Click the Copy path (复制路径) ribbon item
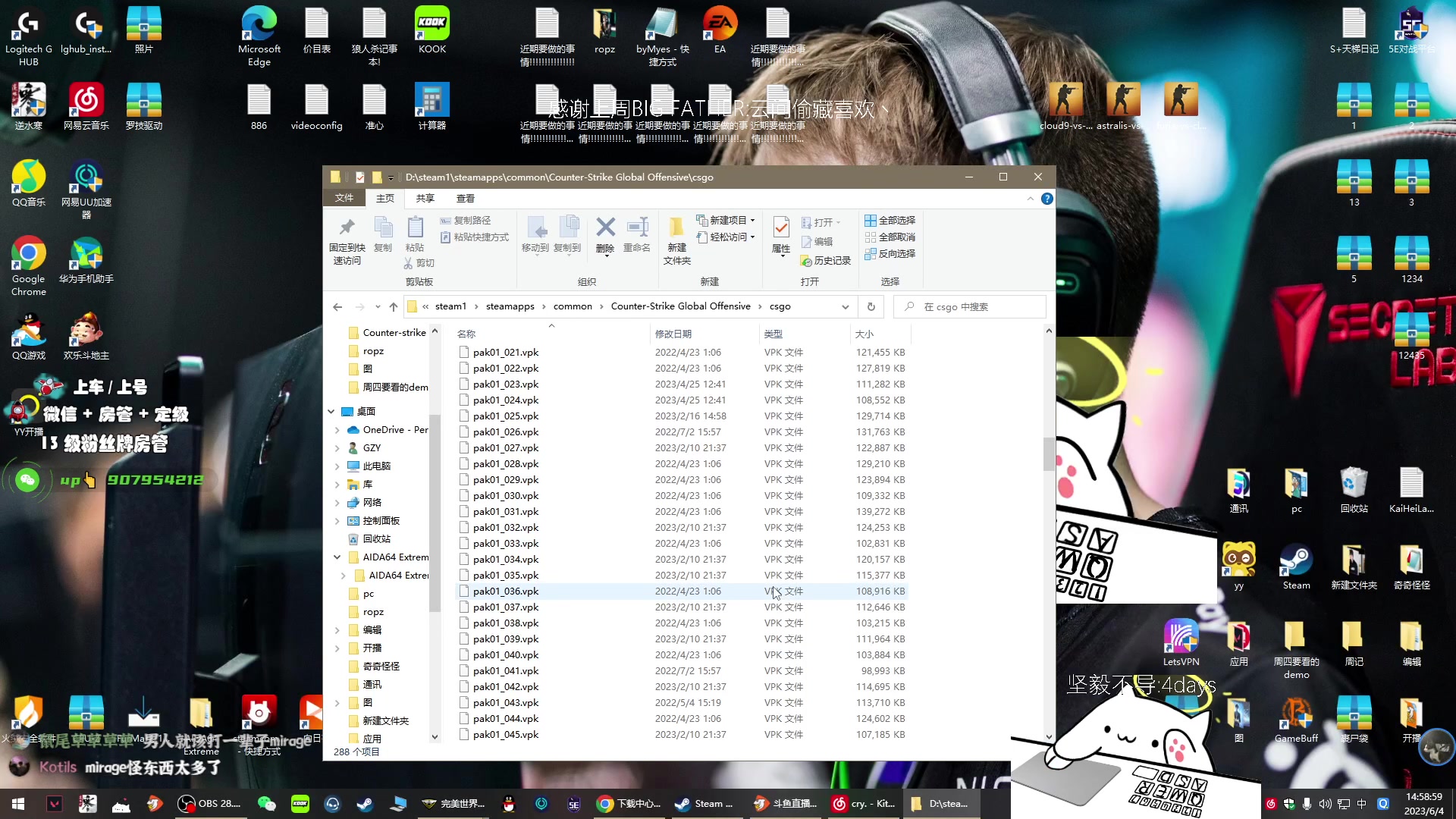The image size is (1456, 819). (x=466, y=220)
